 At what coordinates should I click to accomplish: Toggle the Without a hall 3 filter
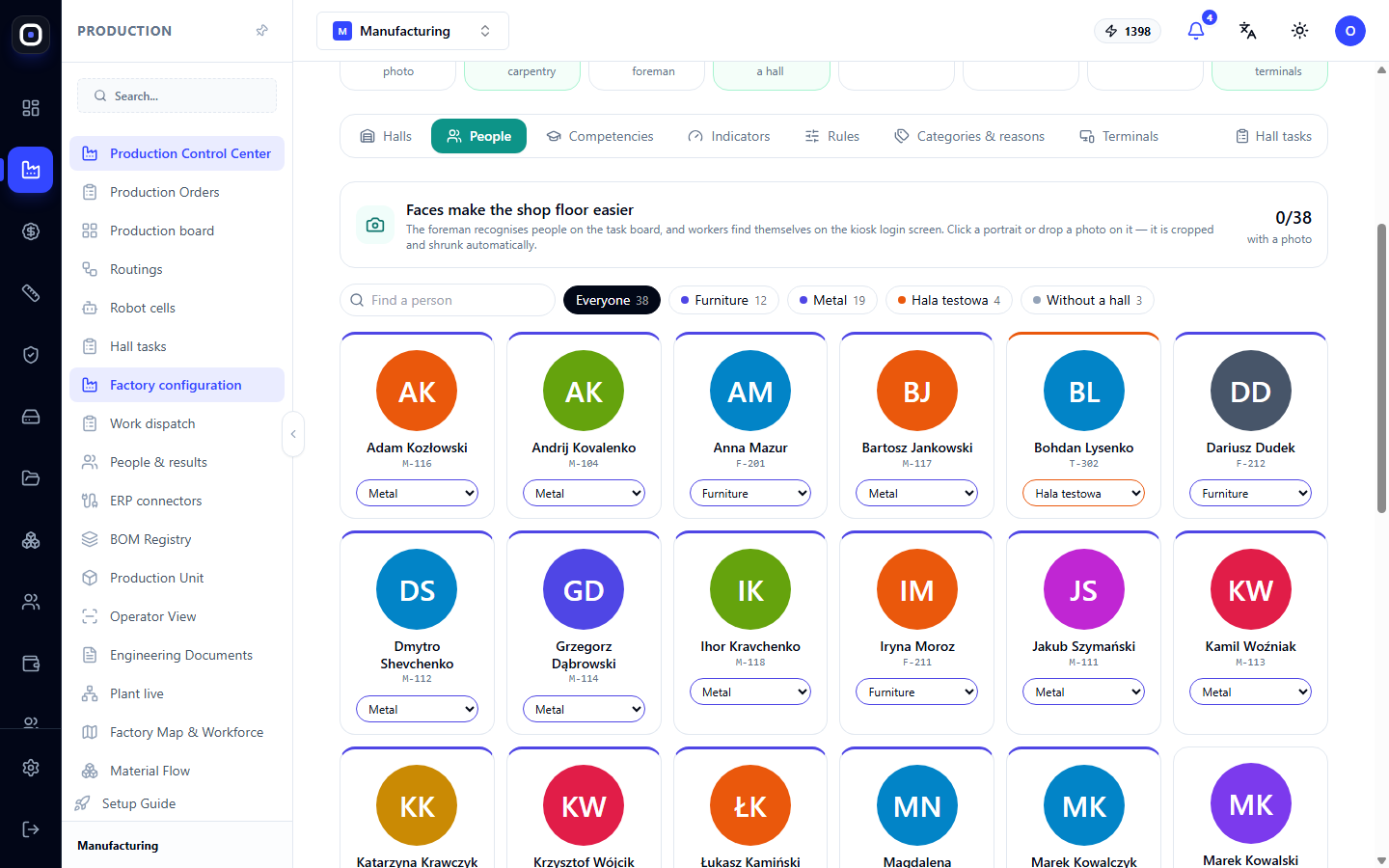[x=1087, y=300]
